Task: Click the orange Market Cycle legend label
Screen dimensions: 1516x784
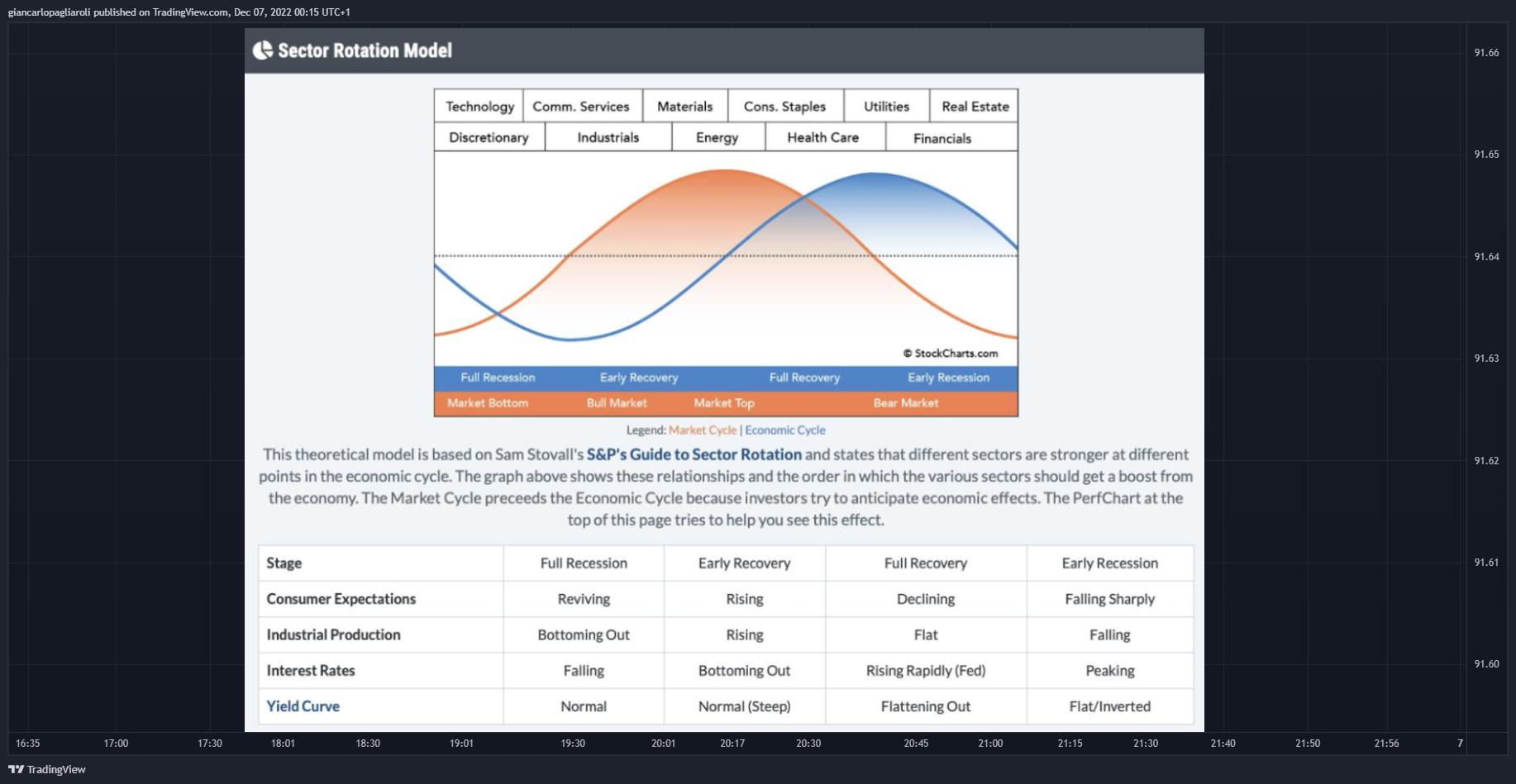Action: (703, 430)
